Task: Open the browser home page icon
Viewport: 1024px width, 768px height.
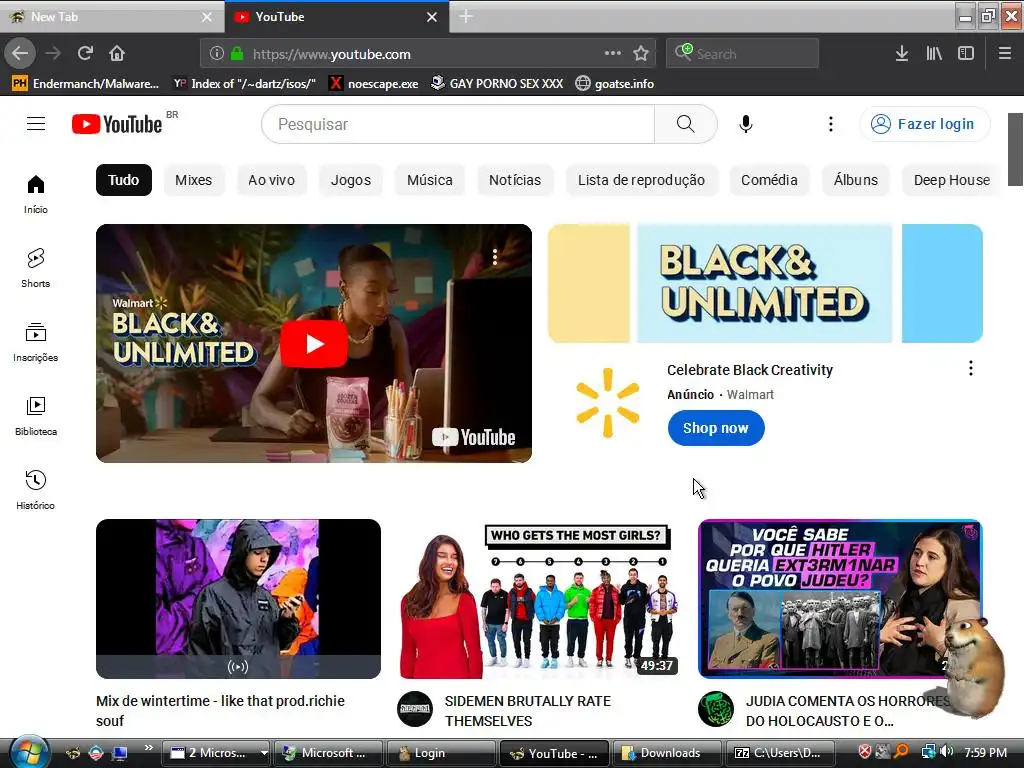Action: pos(117,54)
